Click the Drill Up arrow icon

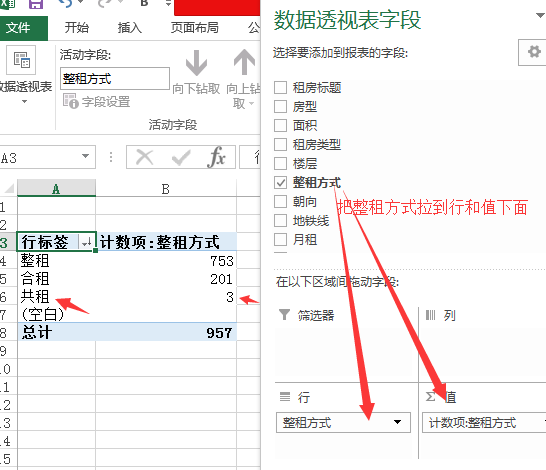[244, 62]
